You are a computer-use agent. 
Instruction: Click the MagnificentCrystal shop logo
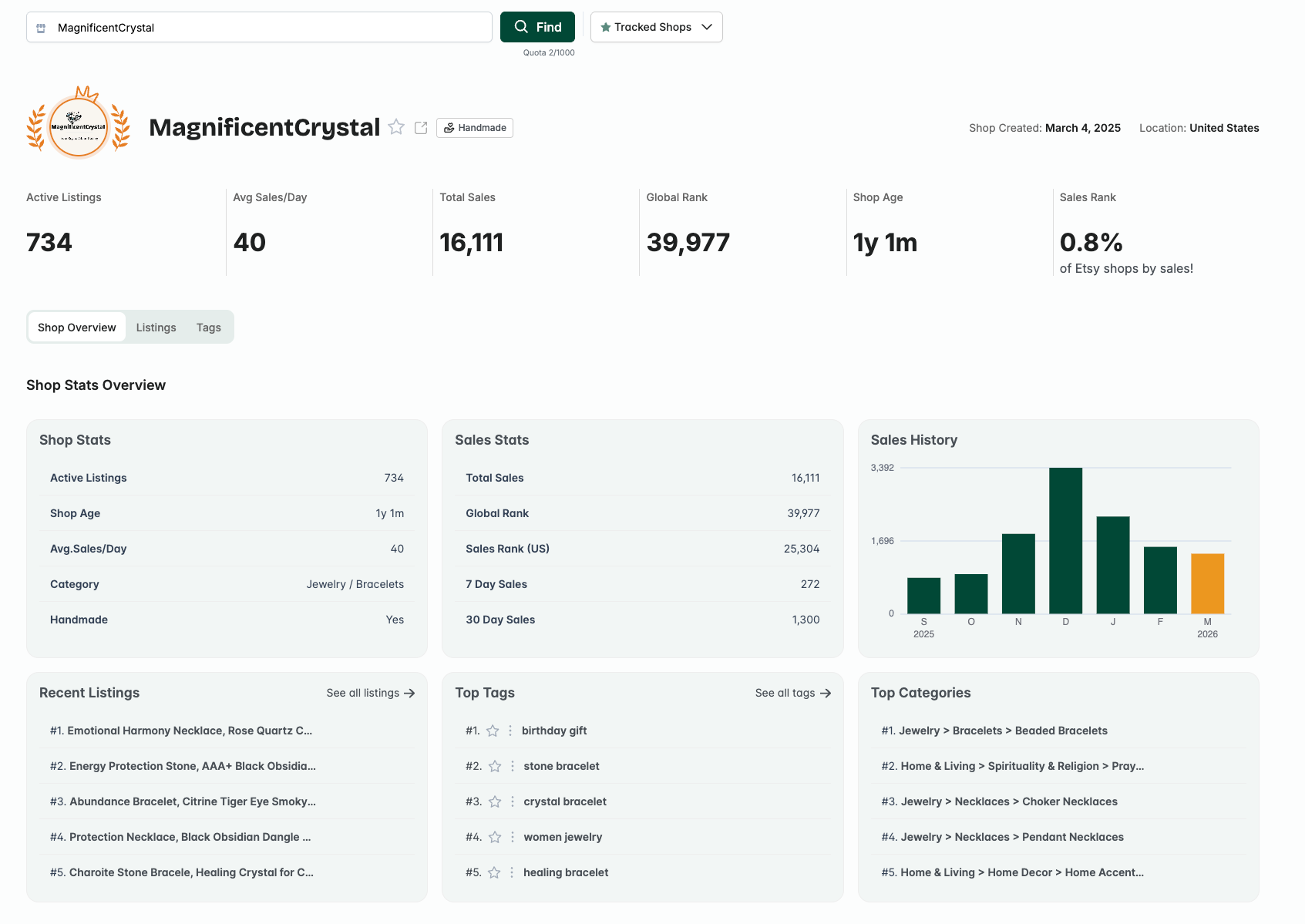[x=79, y=124]
